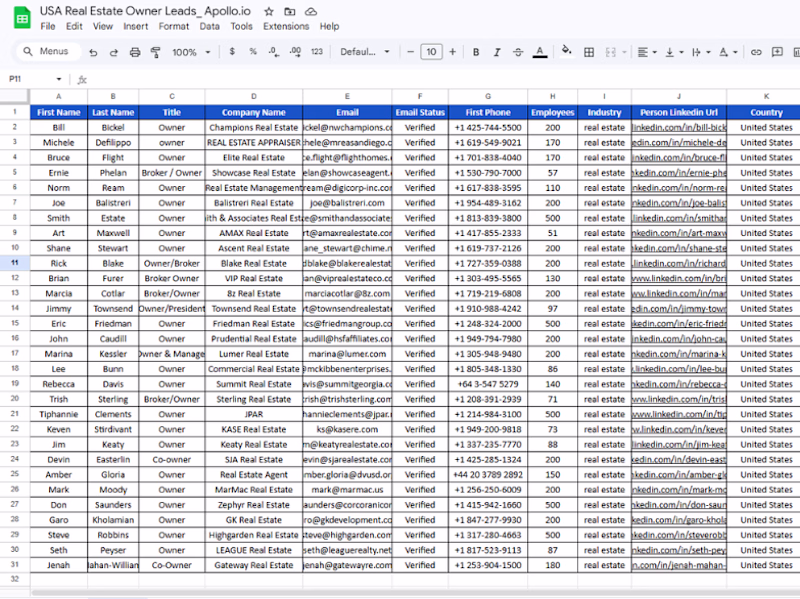Viewport: 800px width, 599px height.
Task: Star this spreadsheet
Action: 269,11
